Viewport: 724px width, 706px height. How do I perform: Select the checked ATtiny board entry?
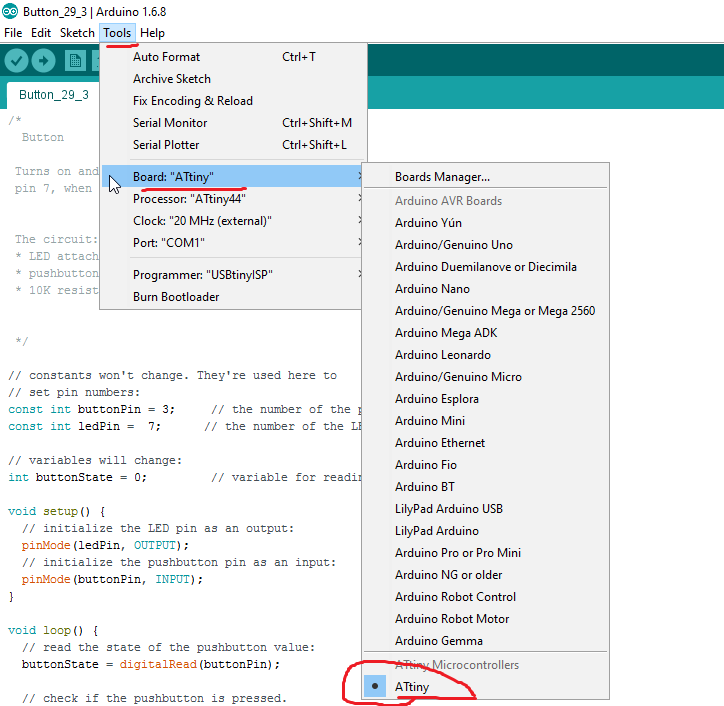click(x=485, y=687)
